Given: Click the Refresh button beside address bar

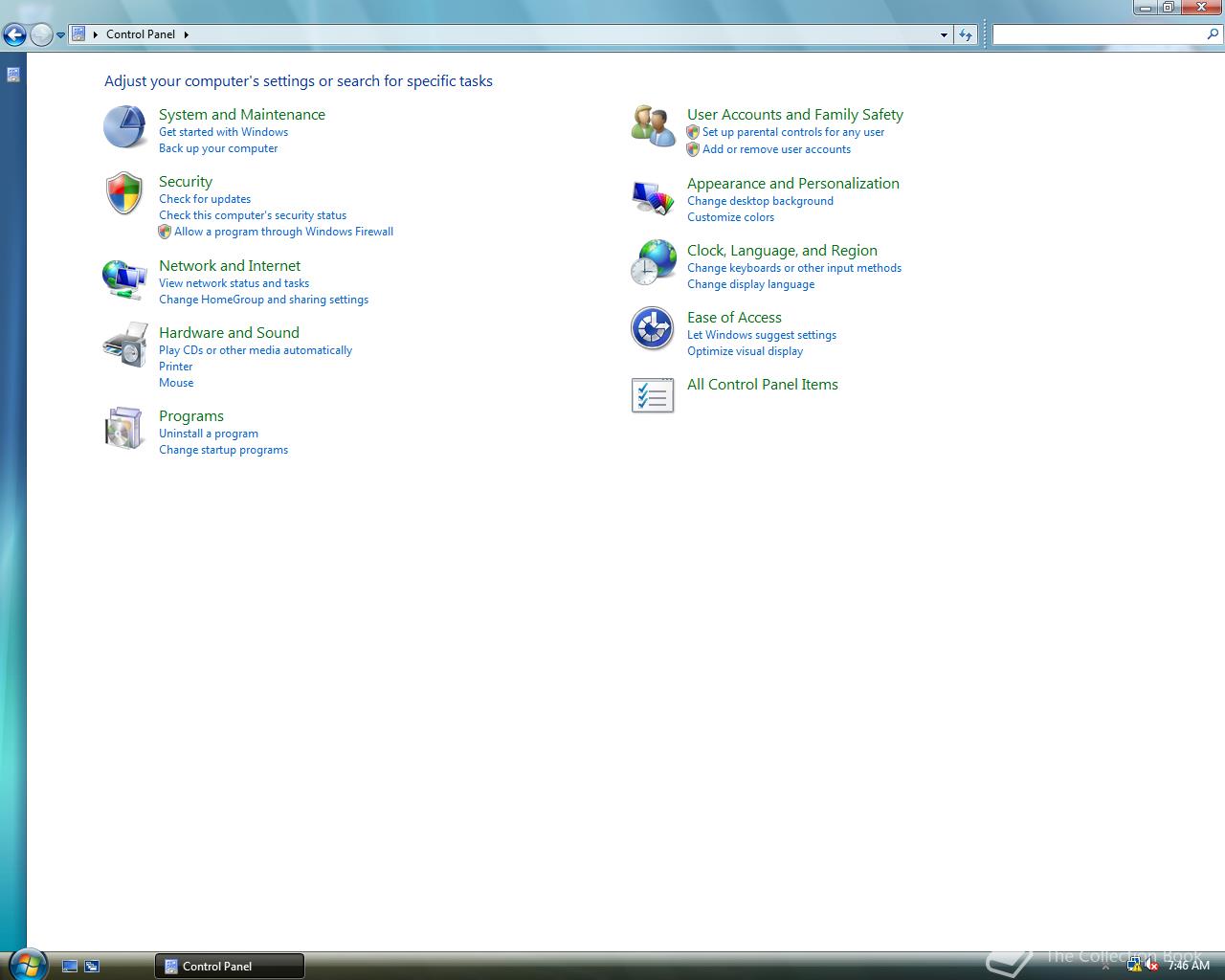Looking at the screenshot, I should 966,34.
